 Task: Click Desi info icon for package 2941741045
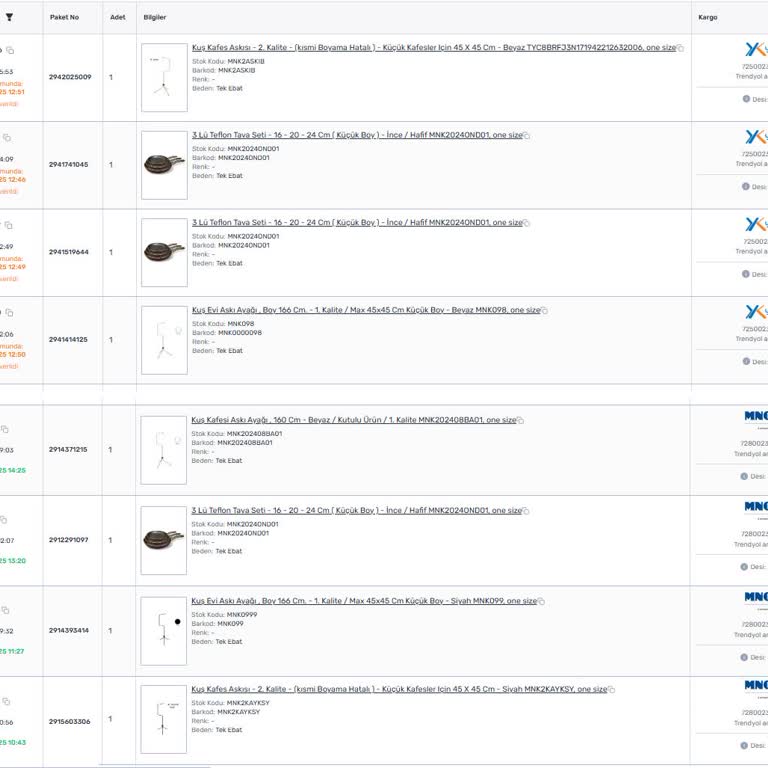pyautogui.click(x=745, y=187)
